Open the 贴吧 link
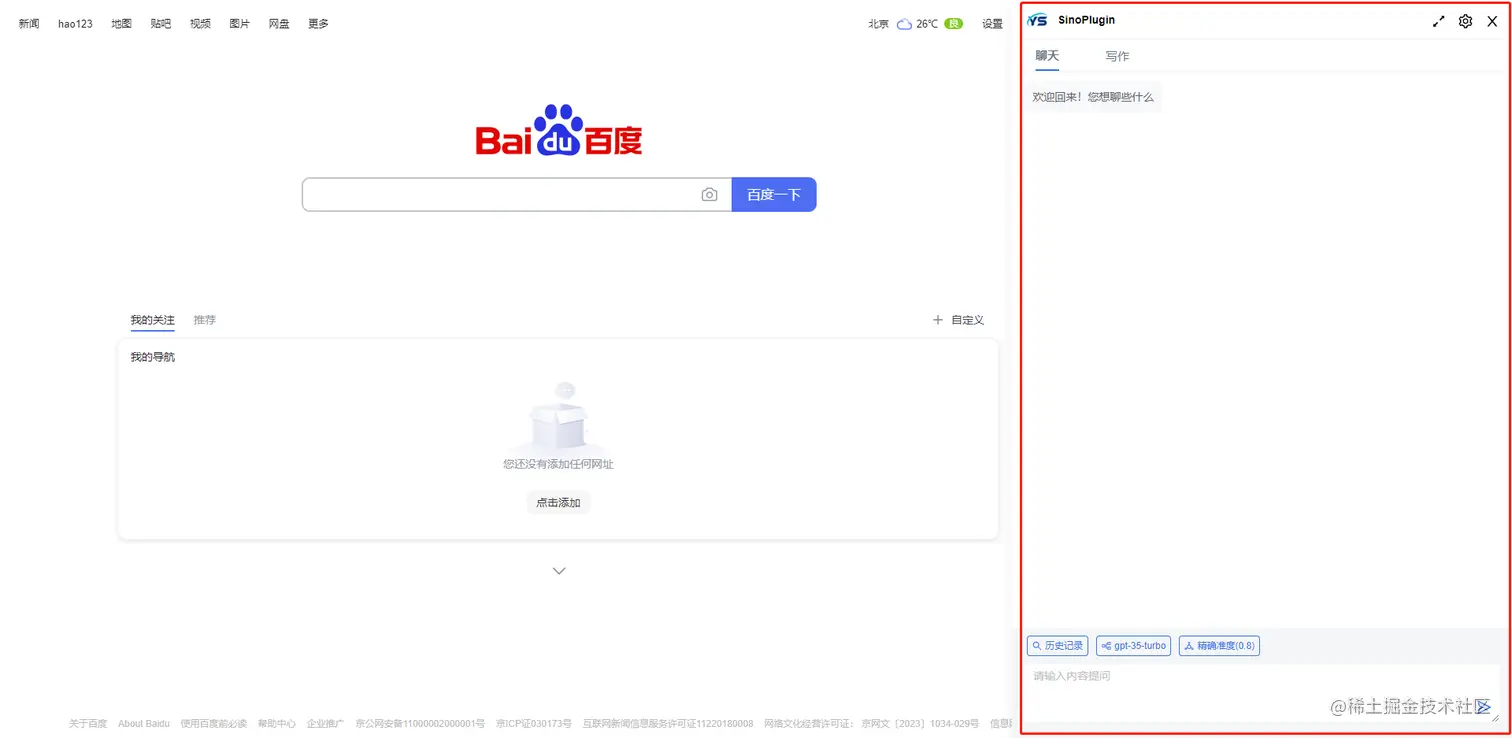Screen dimensions: 1512x738 [x=161, y=24]
